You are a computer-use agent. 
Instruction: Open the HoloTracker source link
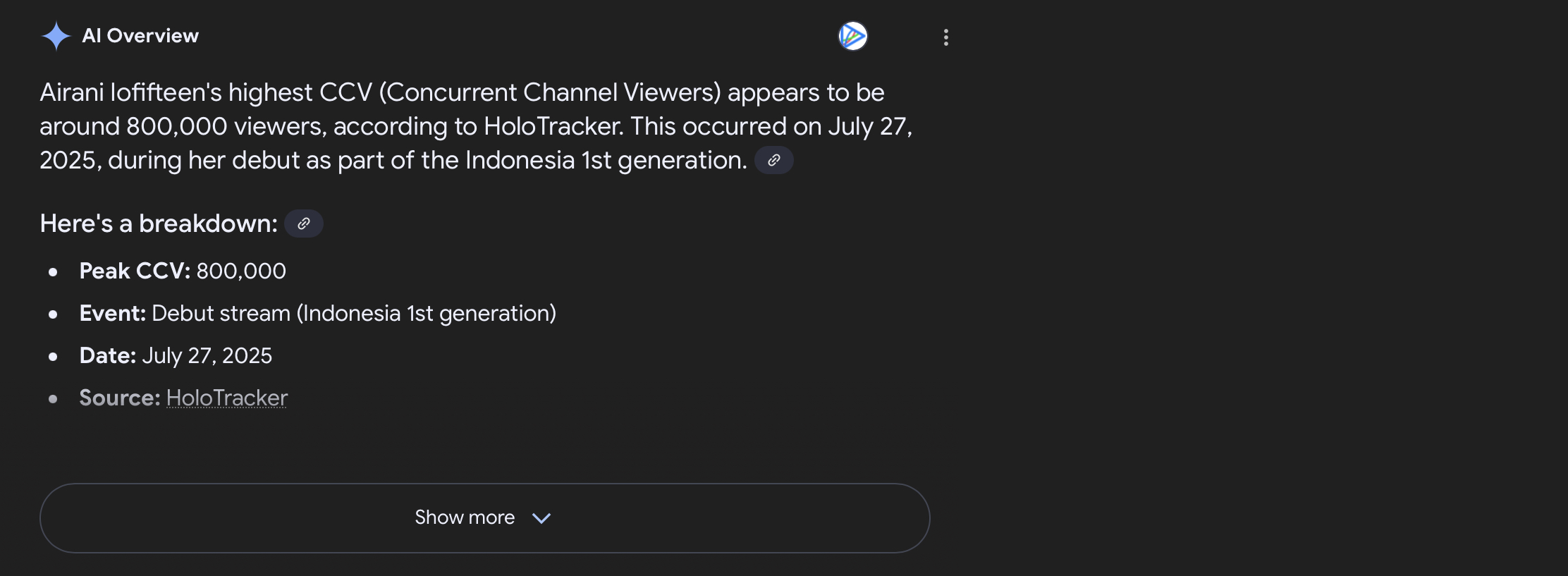(x=227, y=398)
